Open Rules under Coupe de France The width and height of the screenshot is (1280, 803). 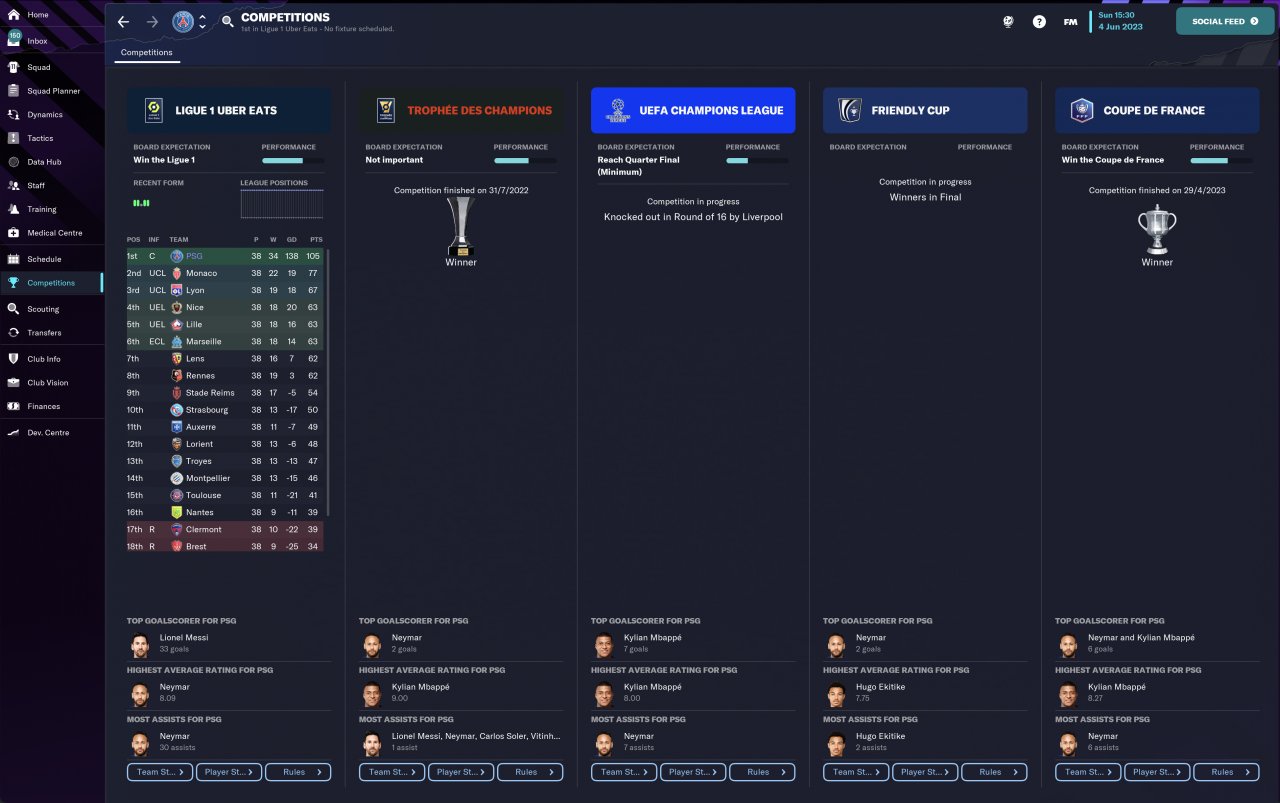[1226, 772]
